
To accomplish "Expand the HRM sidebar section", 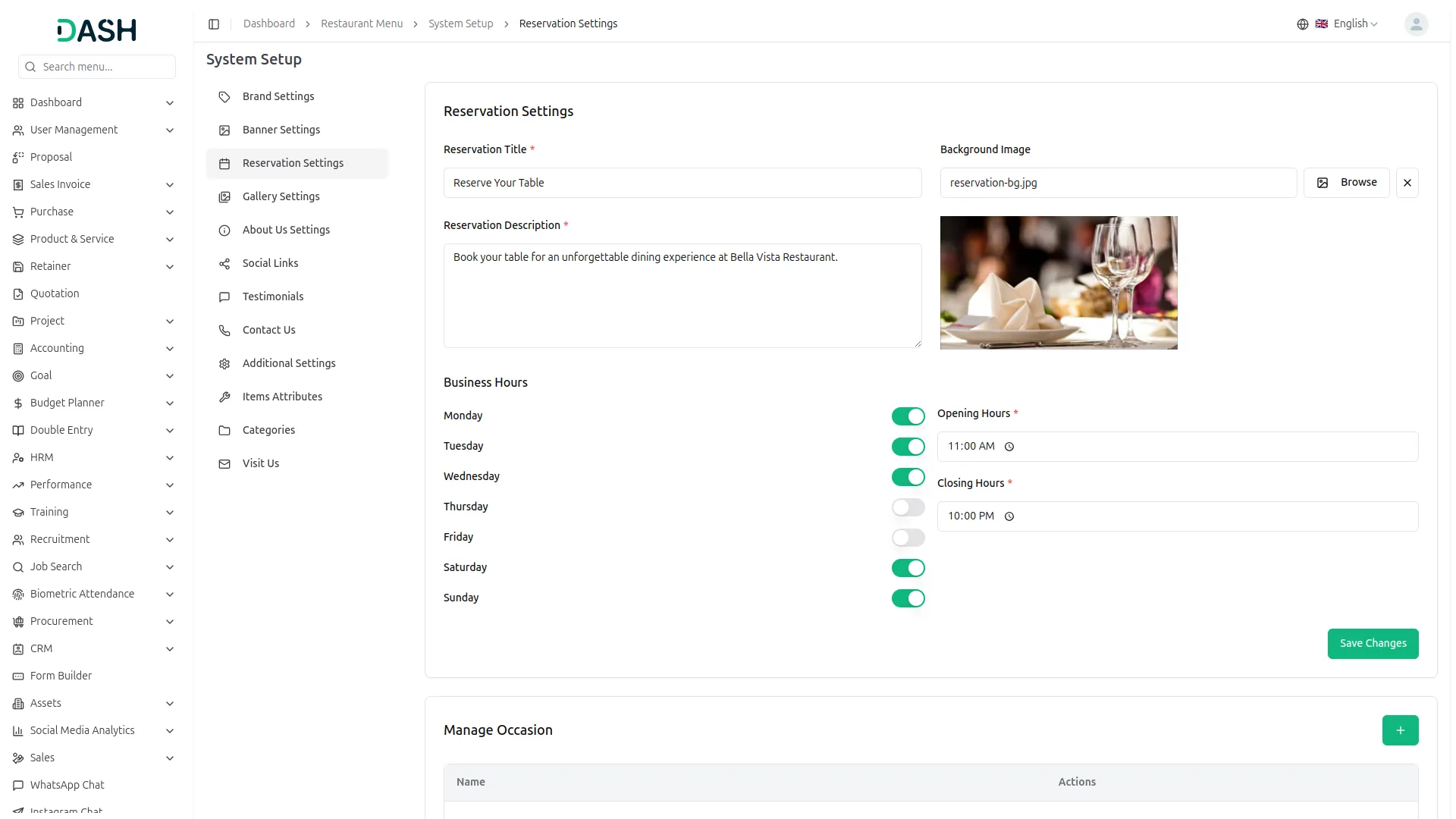I will pos(94,457).
